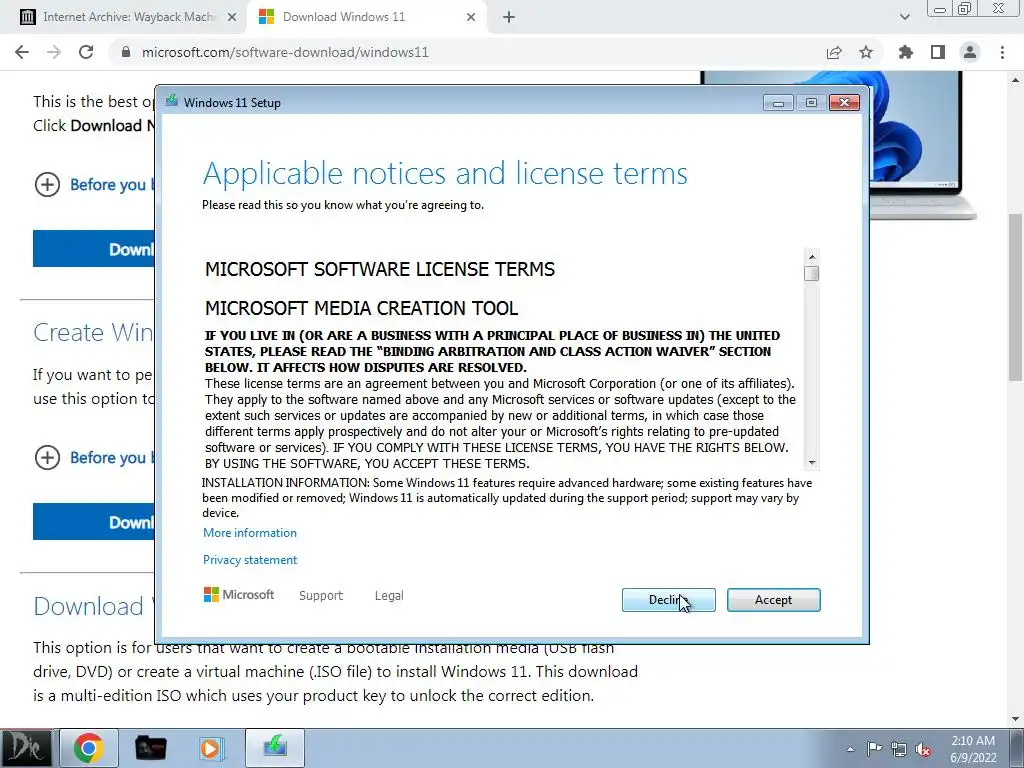1024x768 pixels.
Task: Share this page via Chrome share icon
Action: 834,52
